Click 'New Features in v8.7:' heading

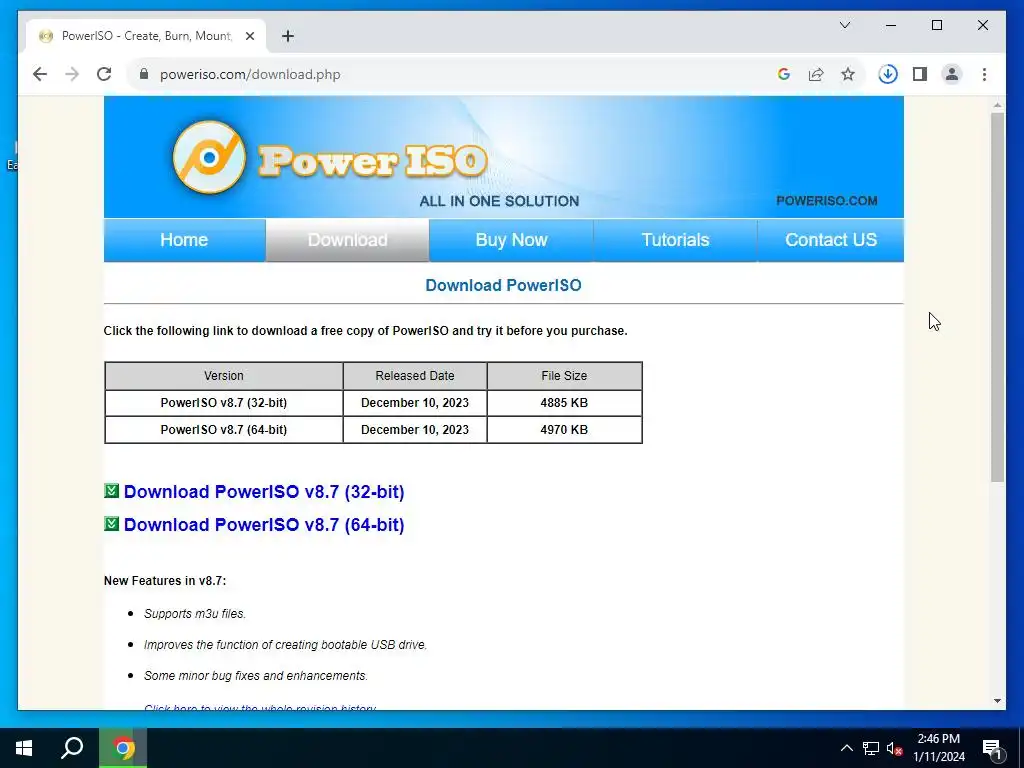[165, 581]
